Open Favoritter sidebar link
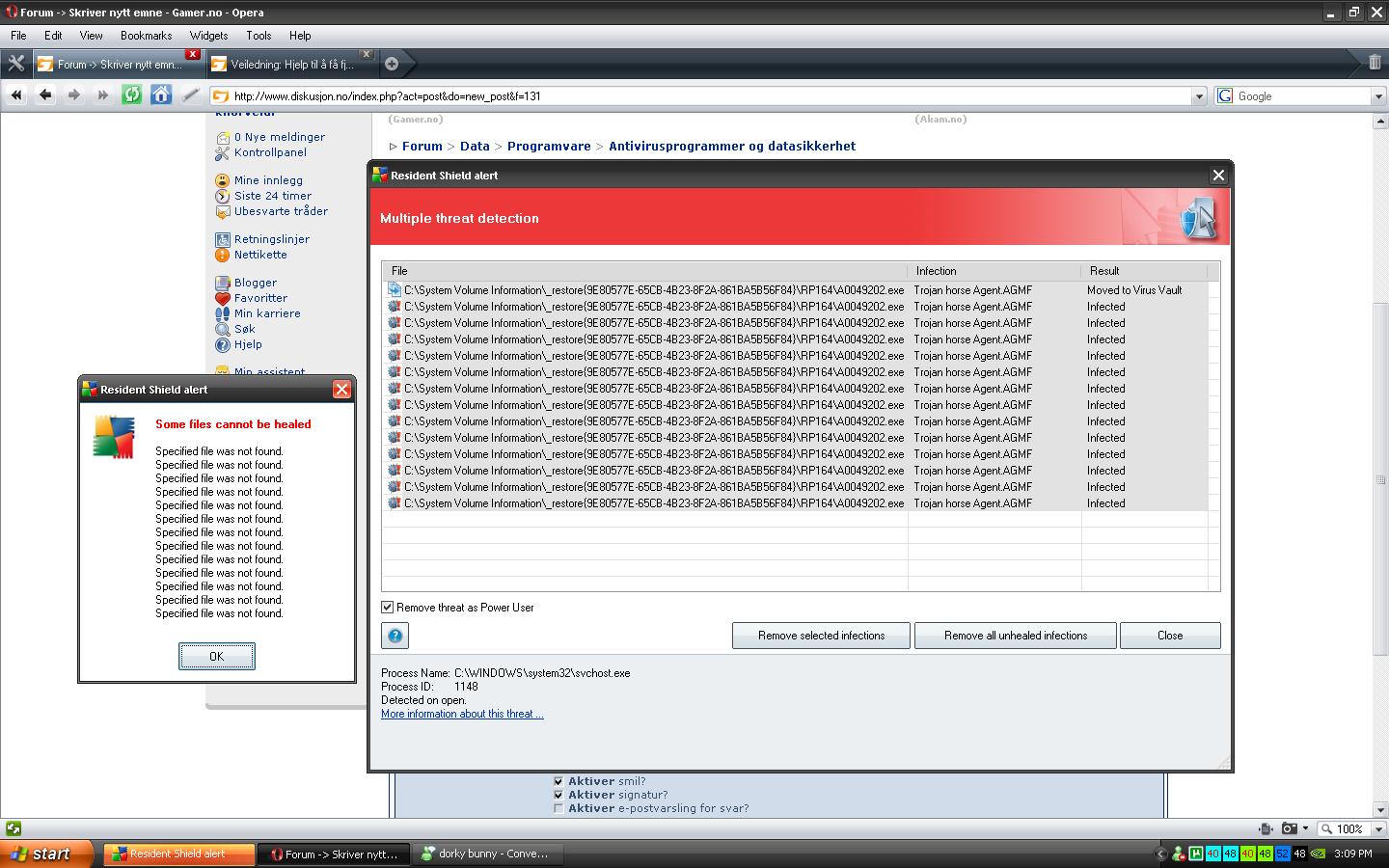 260,298
